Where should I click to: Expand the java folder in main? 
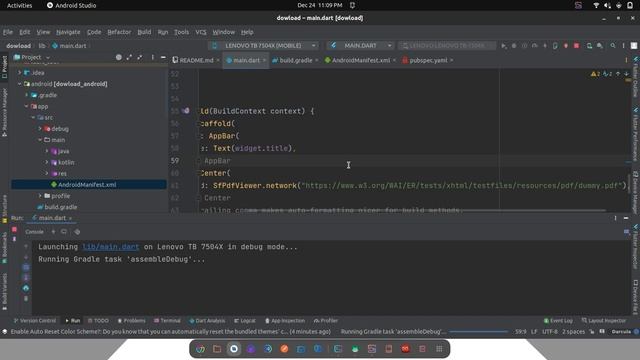point(47,151)
